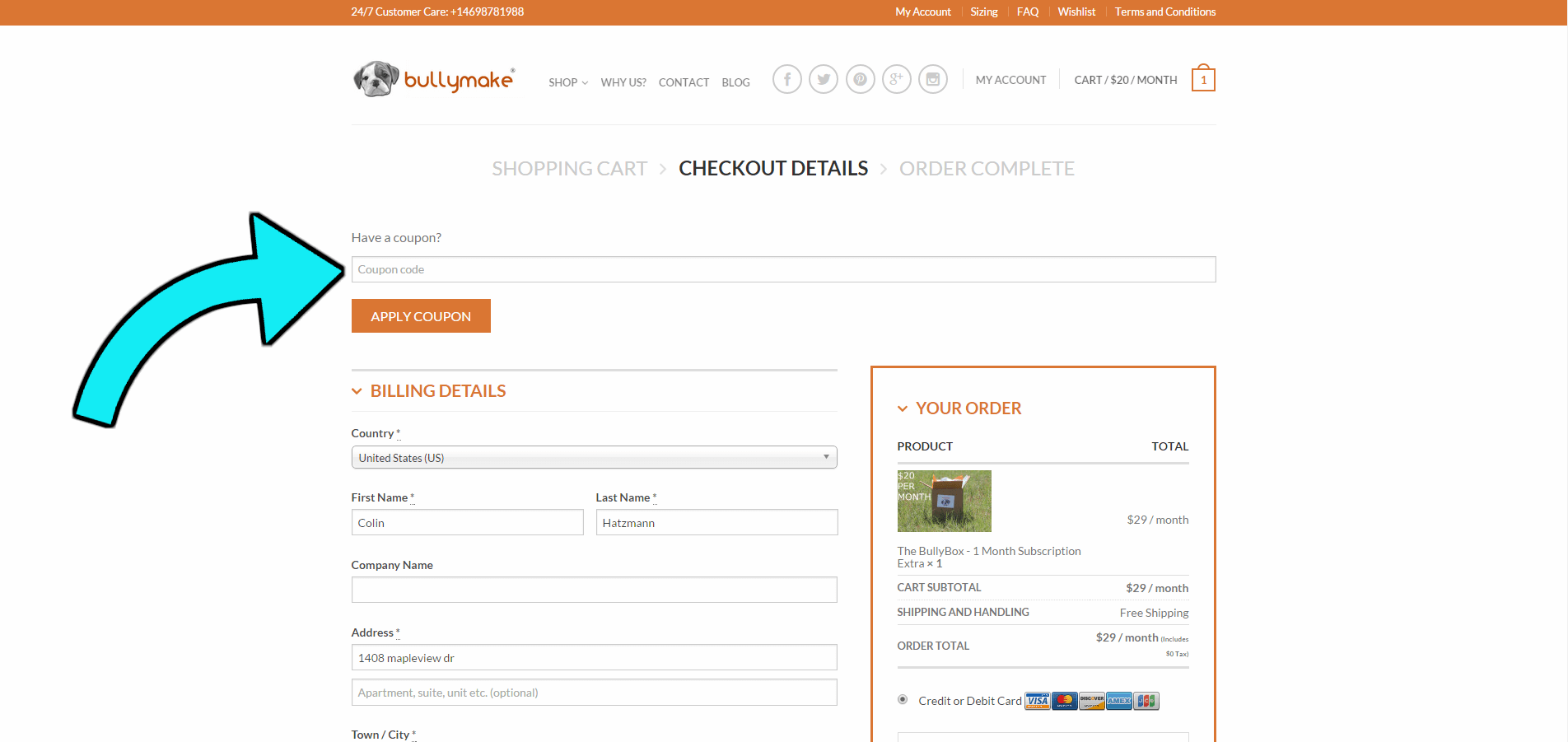1568x742 pixels.
Task: Open the FAQ link
Action: point(1027,12)
